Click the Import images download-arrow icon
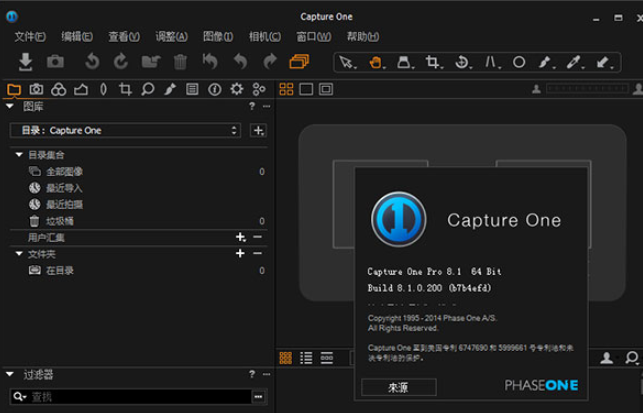Screen dimensions: 643x413 coord(26,62)
